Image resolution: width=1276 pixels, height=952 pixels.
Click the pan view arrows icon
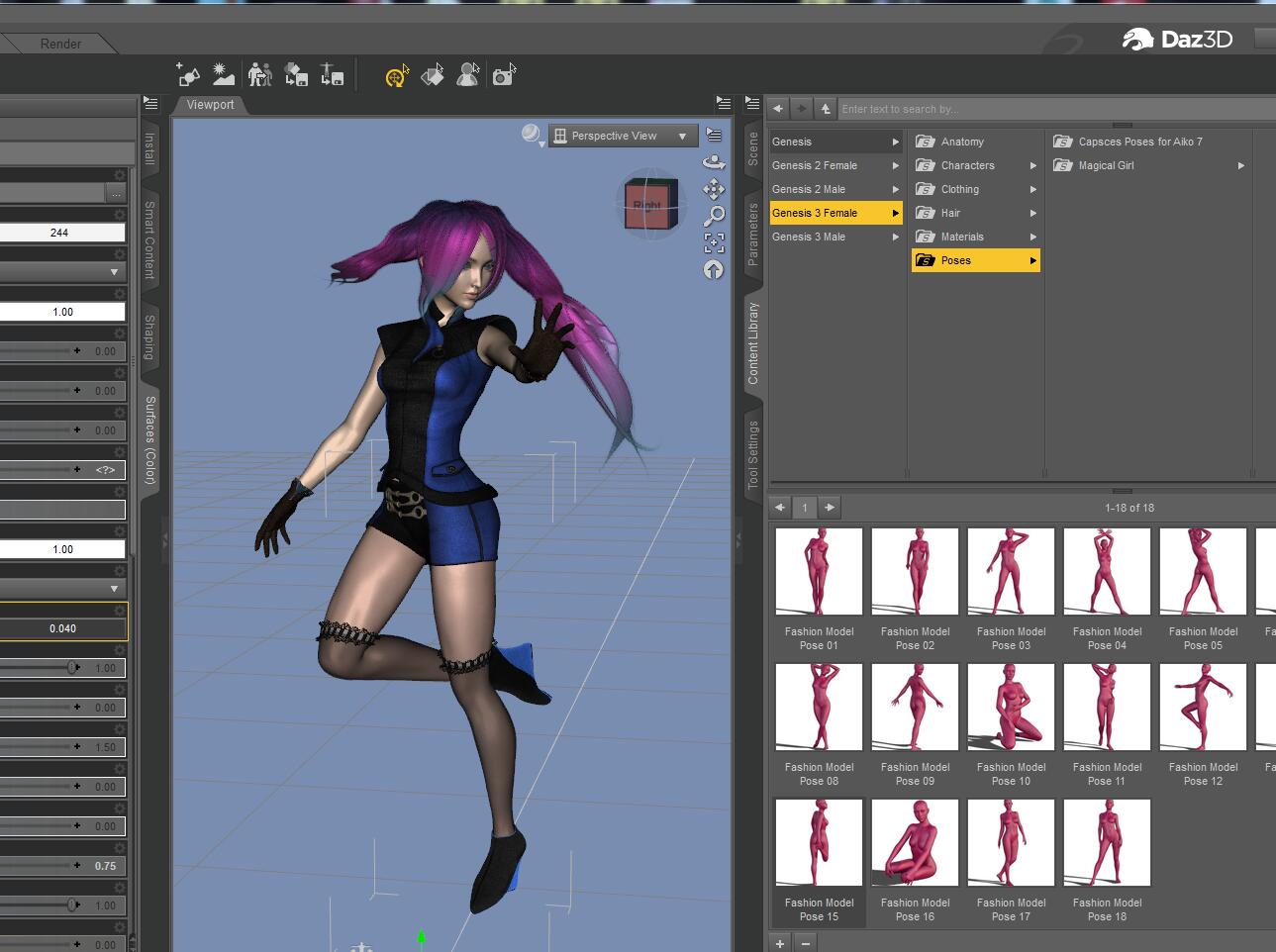tap(713, 189)
